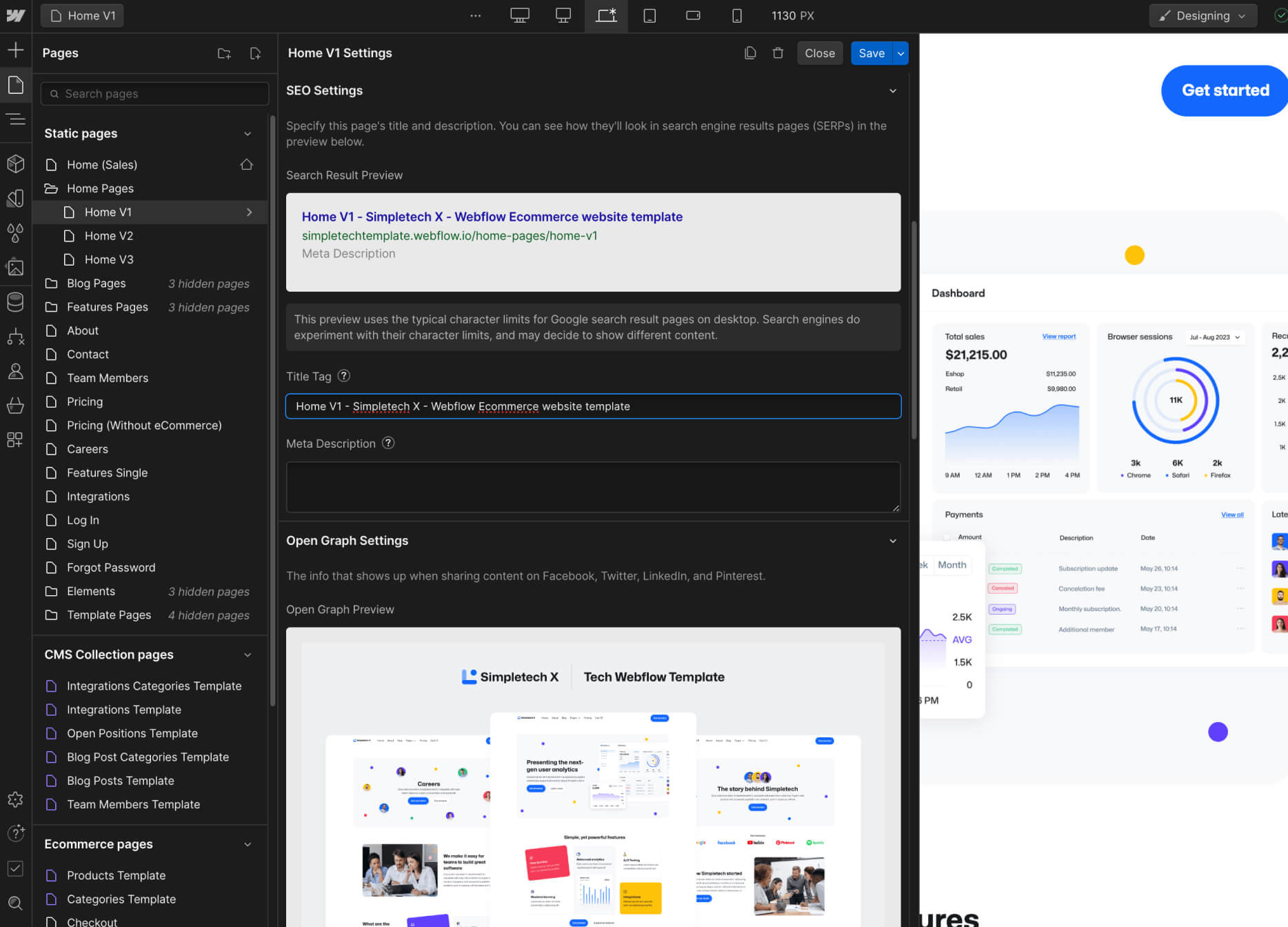Open the Navigator panel

[x=15, y=119]
